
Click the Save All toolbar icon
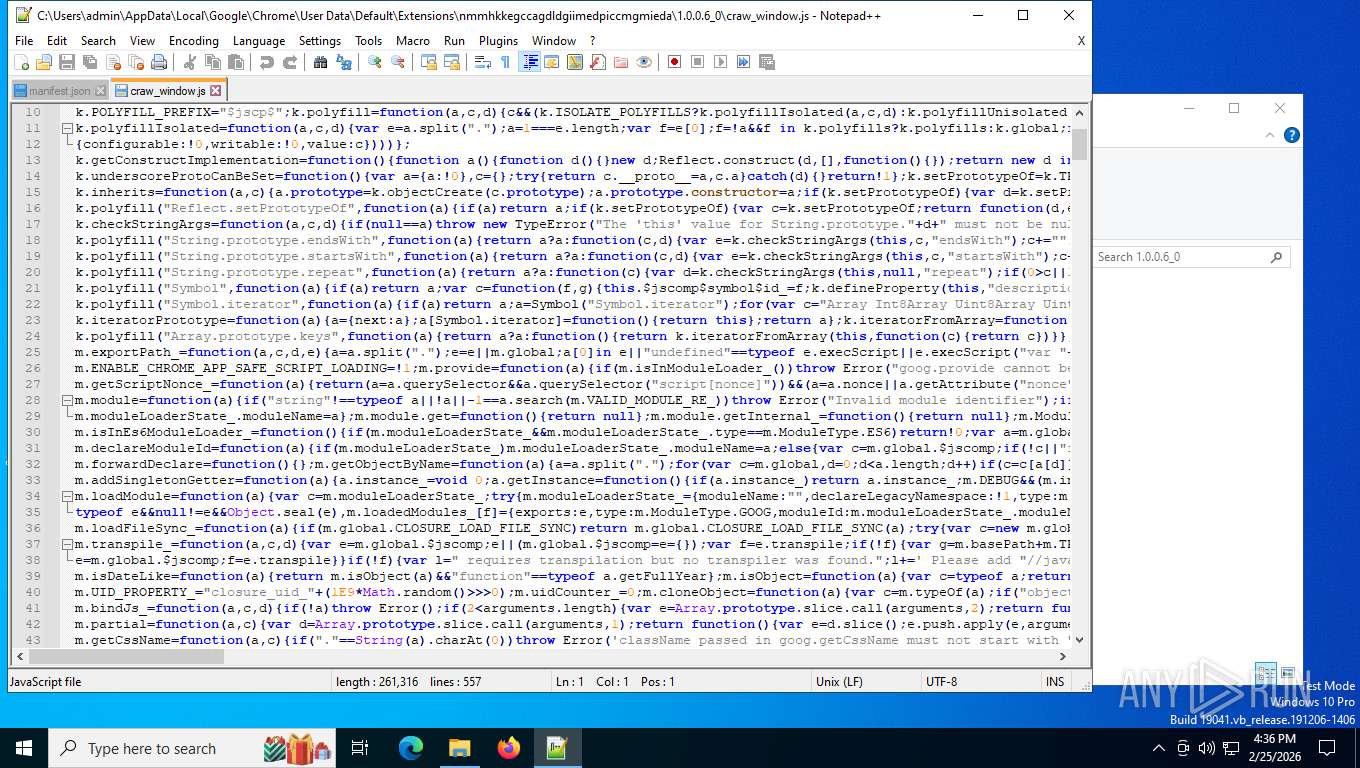[90, 62]
